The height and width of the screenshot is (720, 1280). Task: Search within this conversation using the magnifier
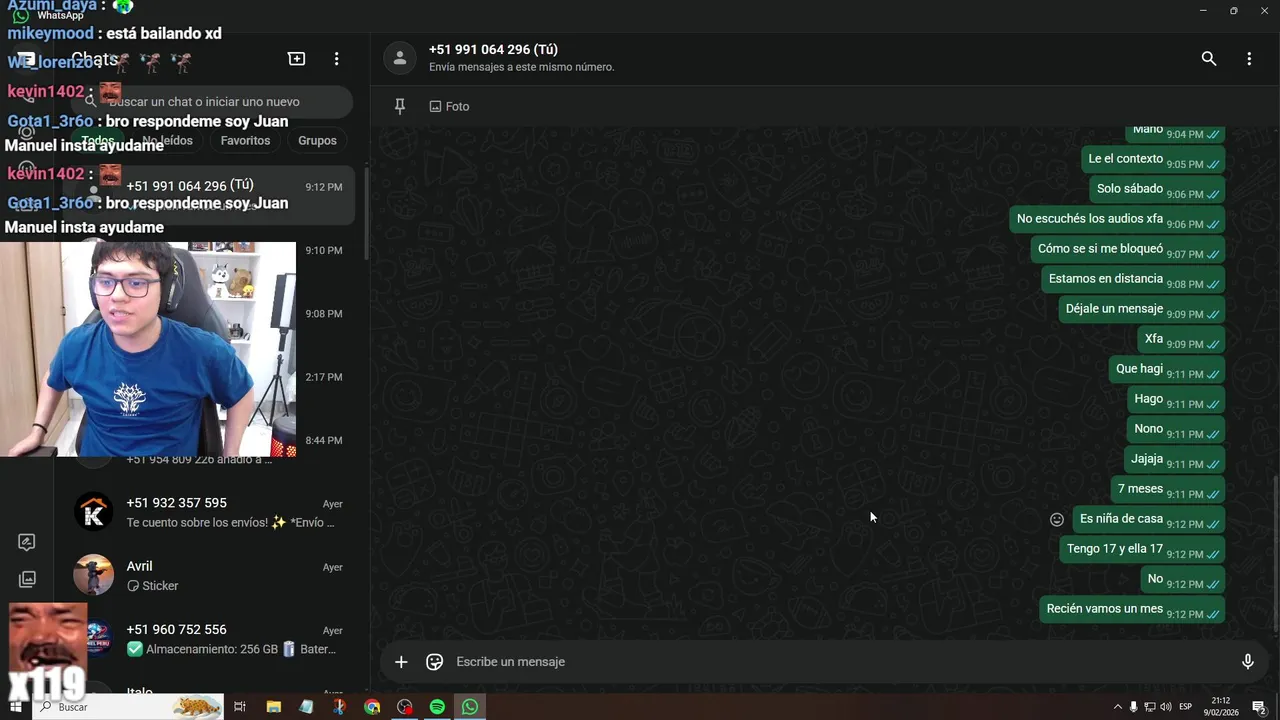click(x=1209, y=59)
